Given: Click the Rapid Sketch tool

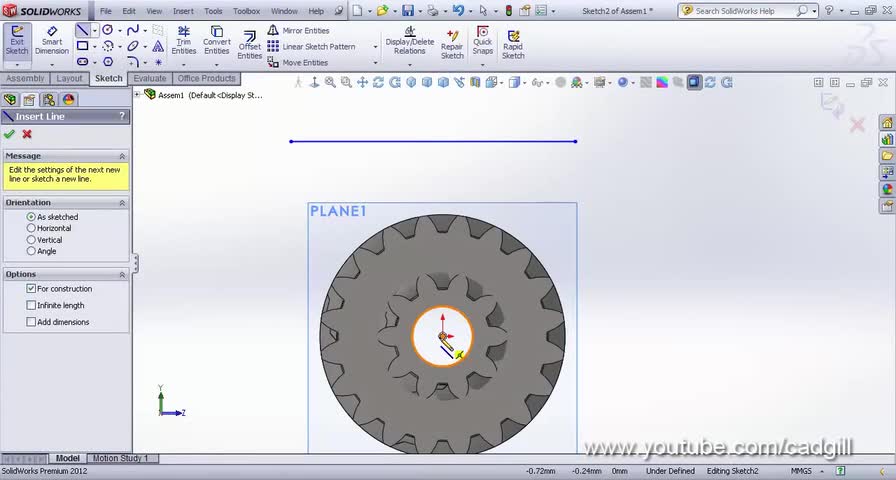Looking at the screenshot, I should (x=513, y=45).
